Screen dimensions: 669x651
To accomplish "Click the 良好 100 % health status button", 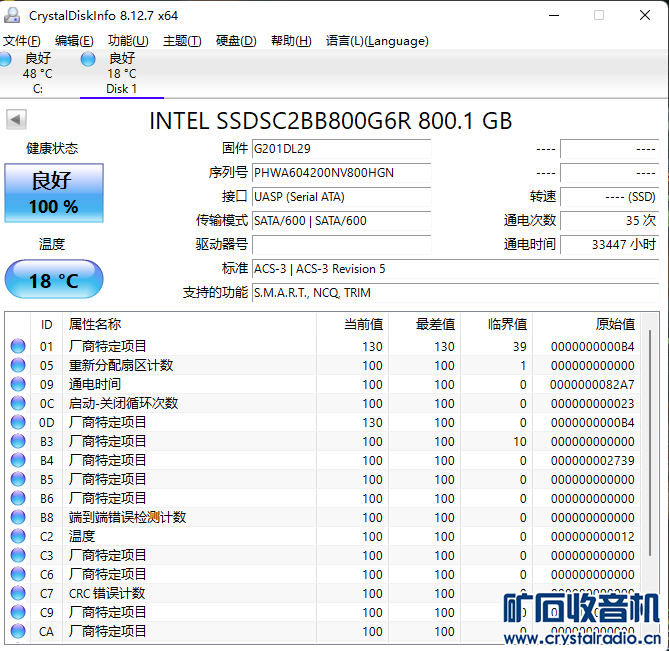I will (x=54, y=193).
